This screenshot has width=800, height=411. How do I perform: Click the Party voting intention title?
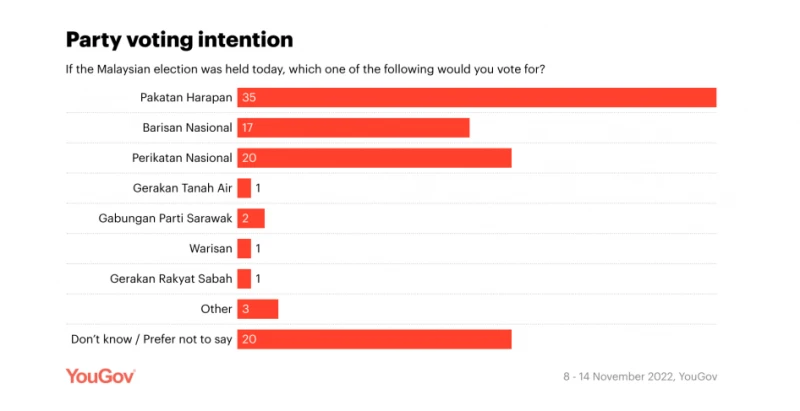(x=180, y=40)
